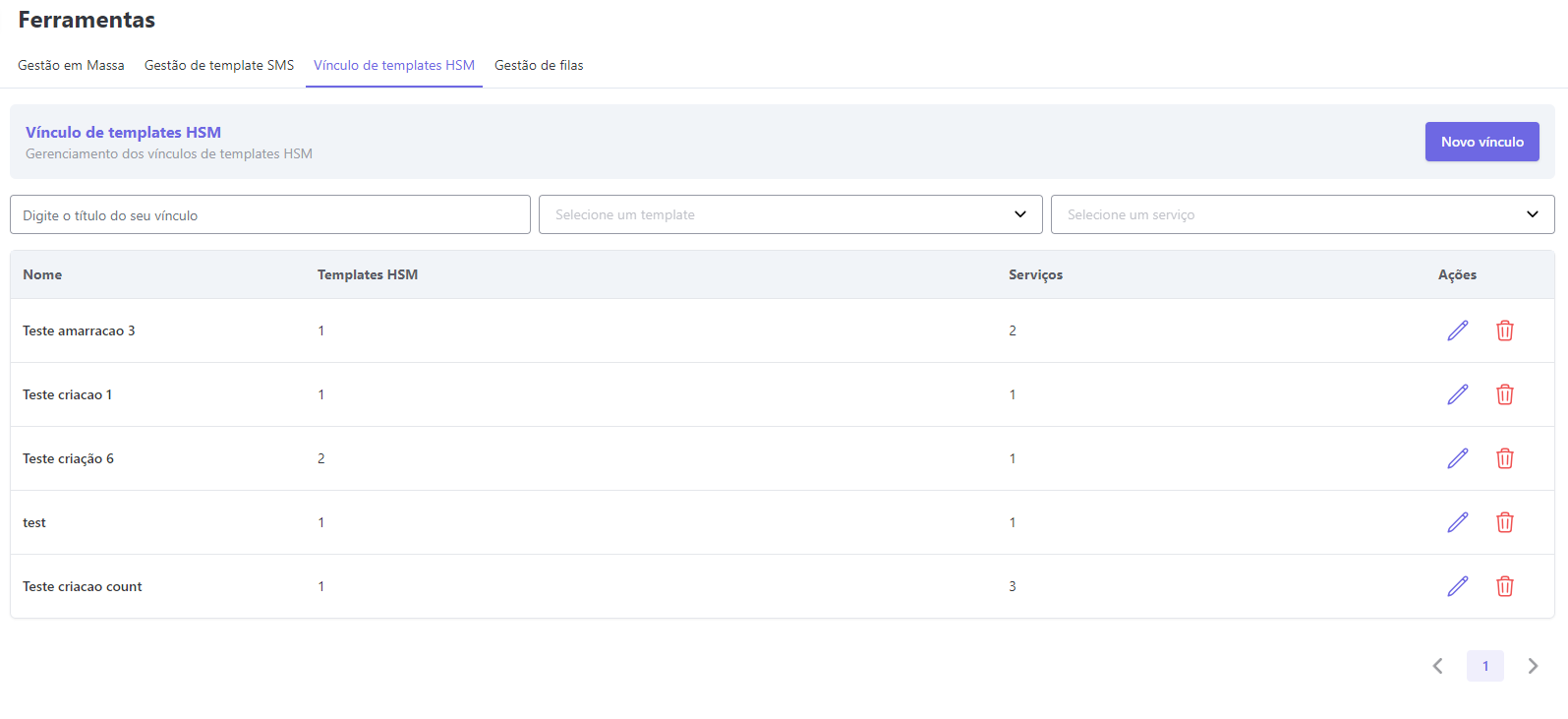Delete the Teste amarracao 3 link
The height and width of the screenshot is (719, 1568).
1505,330
